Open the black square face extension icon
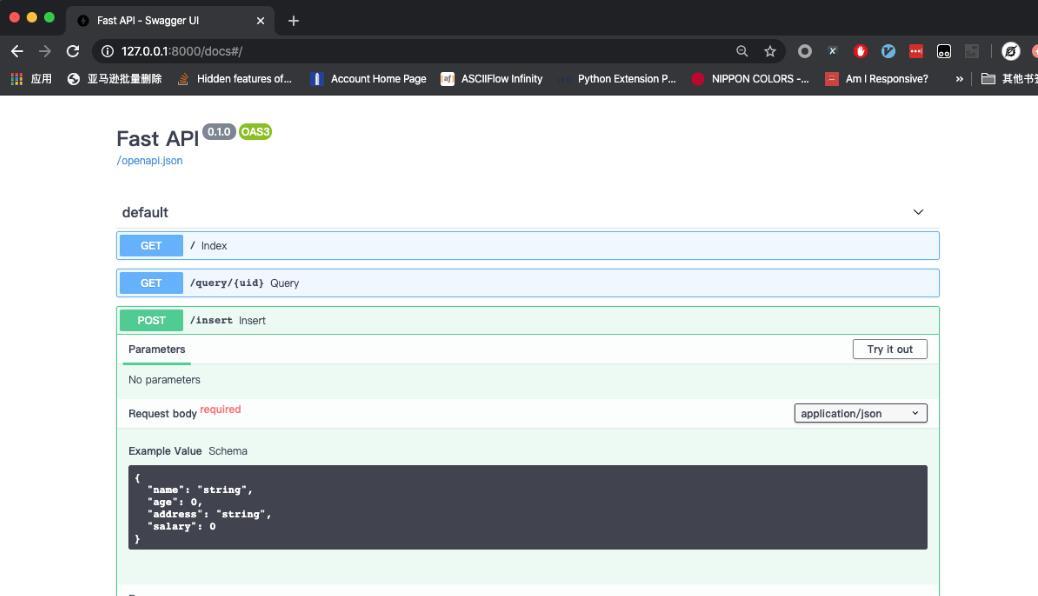Image resolution: width=1038 pixels, height=596 pixels. click(x=943, y=51)
